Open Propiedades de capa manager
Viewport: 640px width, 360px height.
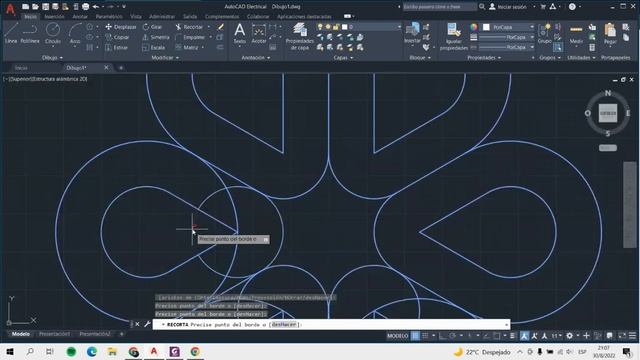pos(300,37)
